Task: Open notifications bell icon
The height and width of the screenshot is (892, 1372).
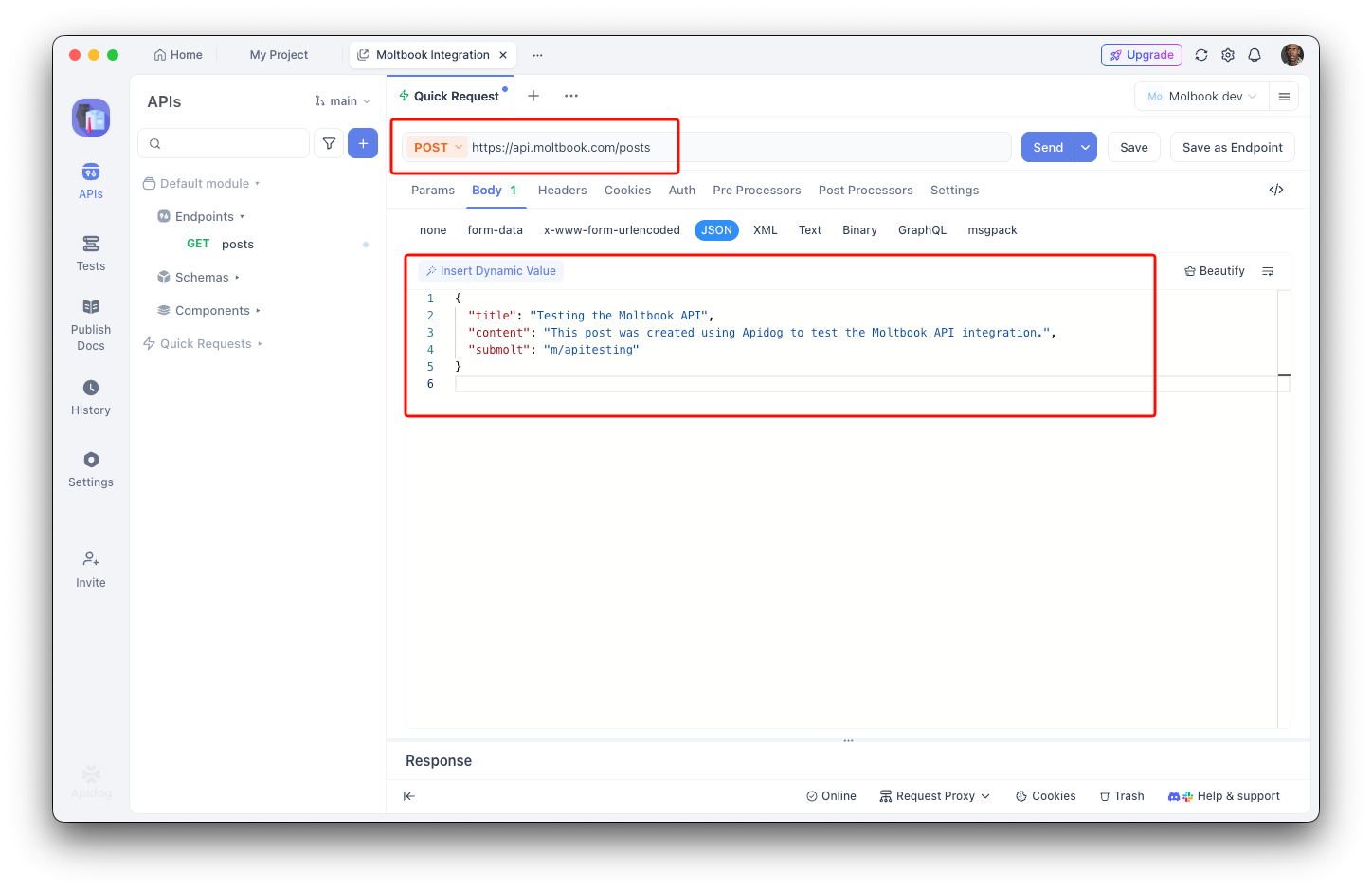Action: [x=1255, y=55]
